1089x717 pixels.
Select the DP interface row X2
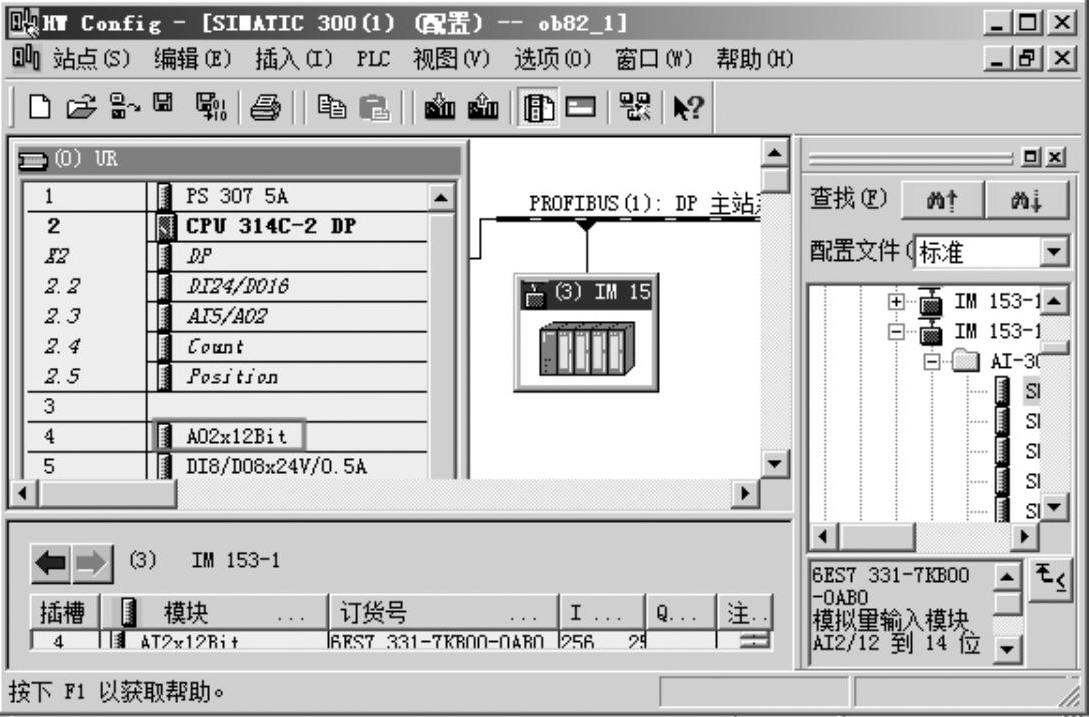coord(226,256)
